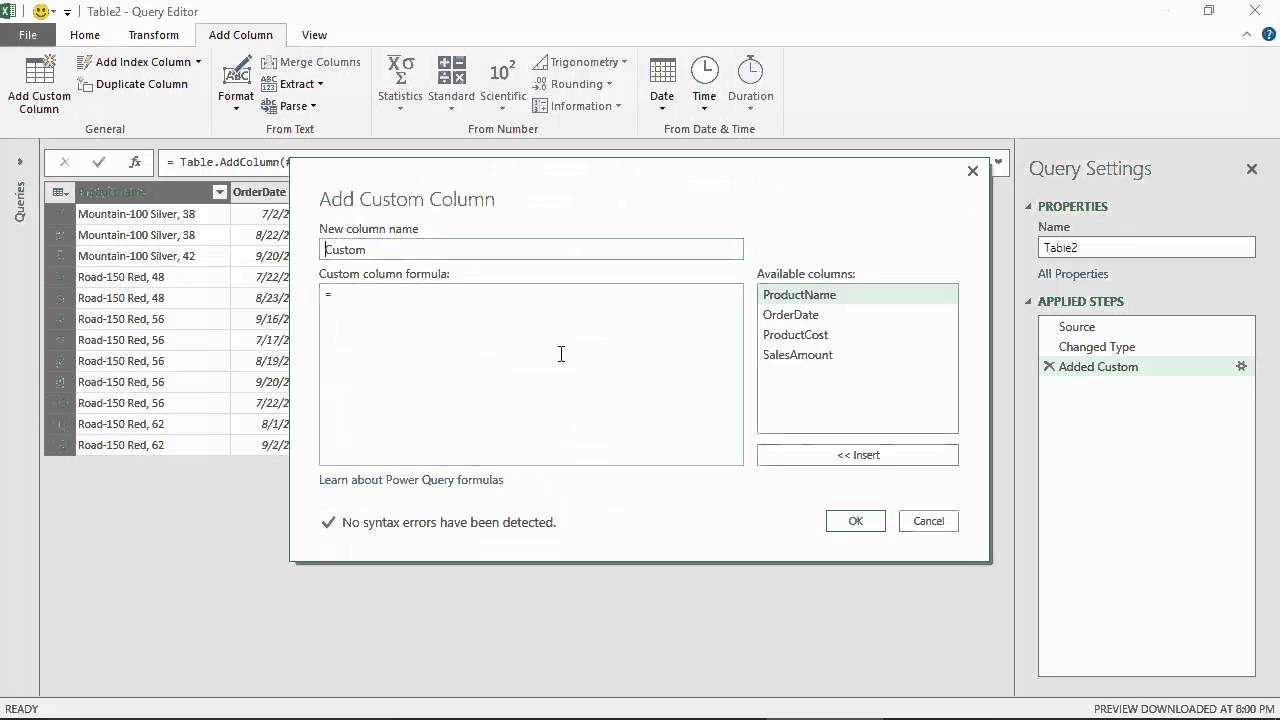Select ProductName in Available columns

857,295
